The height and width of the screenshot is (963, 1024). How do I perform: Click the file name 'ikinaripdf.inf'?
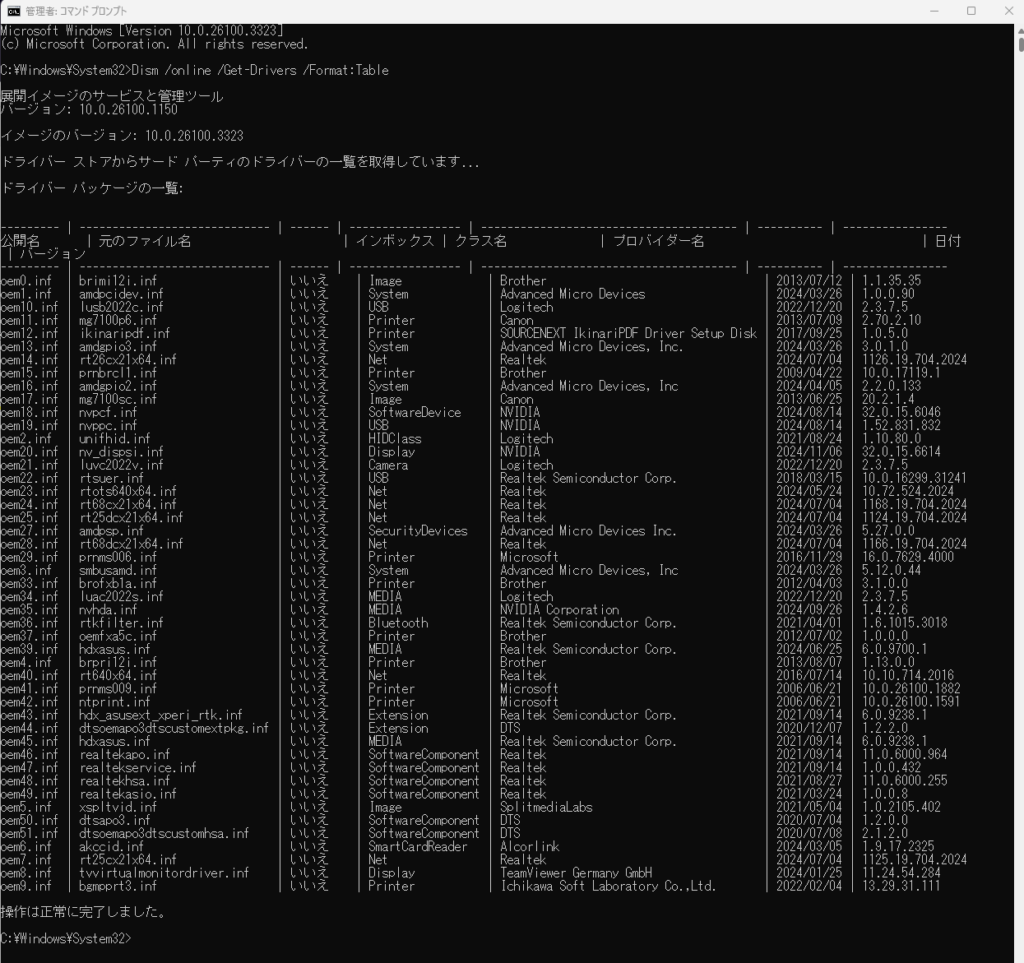click(125, 334)
